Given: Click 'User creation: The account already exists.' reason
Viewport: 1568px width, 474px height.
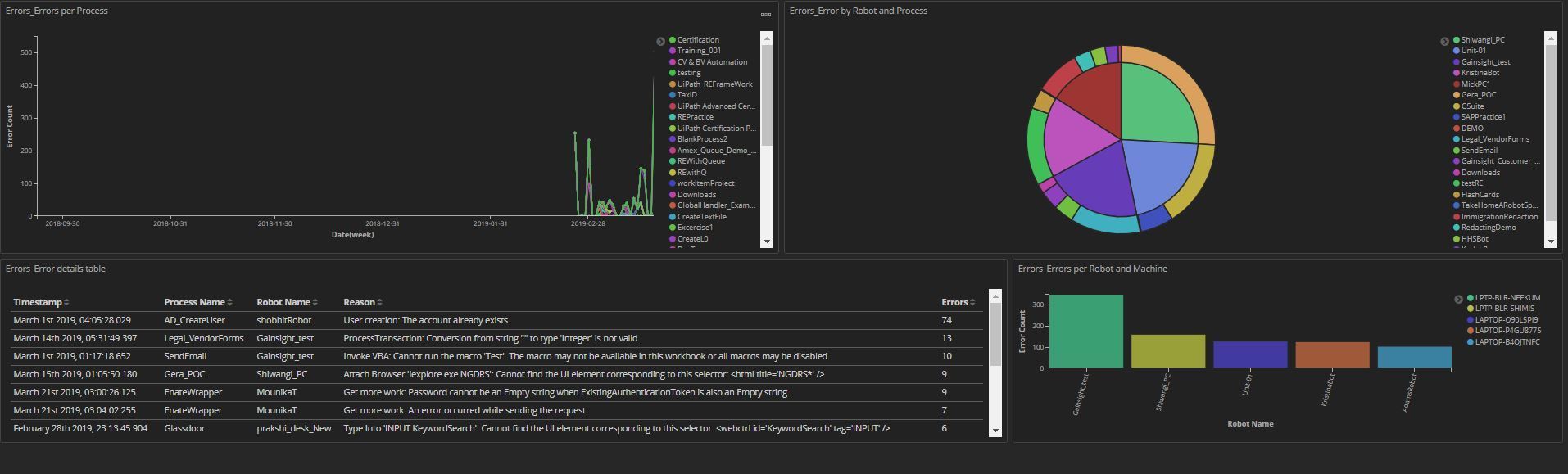Looking at the screenshot, I should 427,320.
